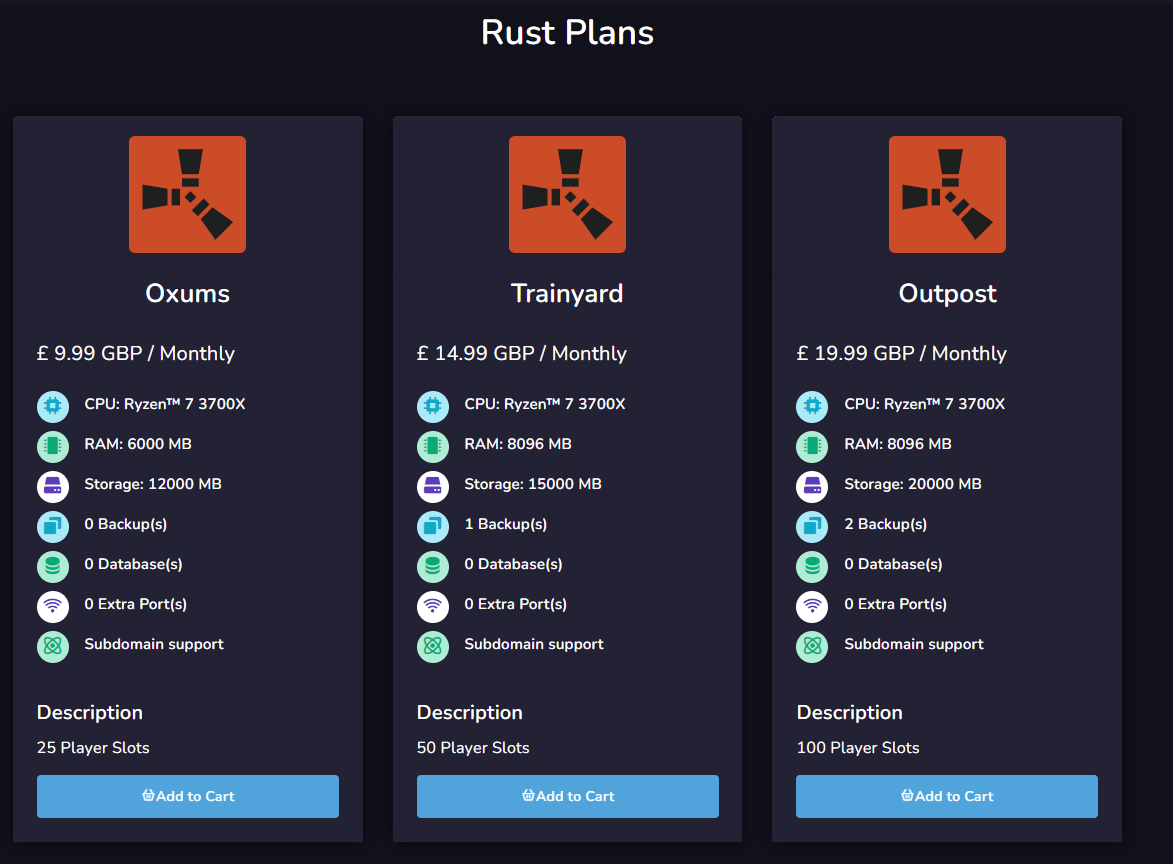This screenshot has width=1173, height=864.
Task: Click the Storage: 12000 MB text
Action: click(x=153, y=484)
